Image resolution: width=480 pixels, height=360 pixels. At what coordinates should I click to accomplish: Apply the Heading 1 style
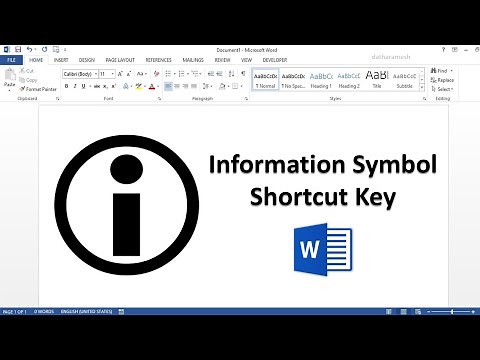321,80
